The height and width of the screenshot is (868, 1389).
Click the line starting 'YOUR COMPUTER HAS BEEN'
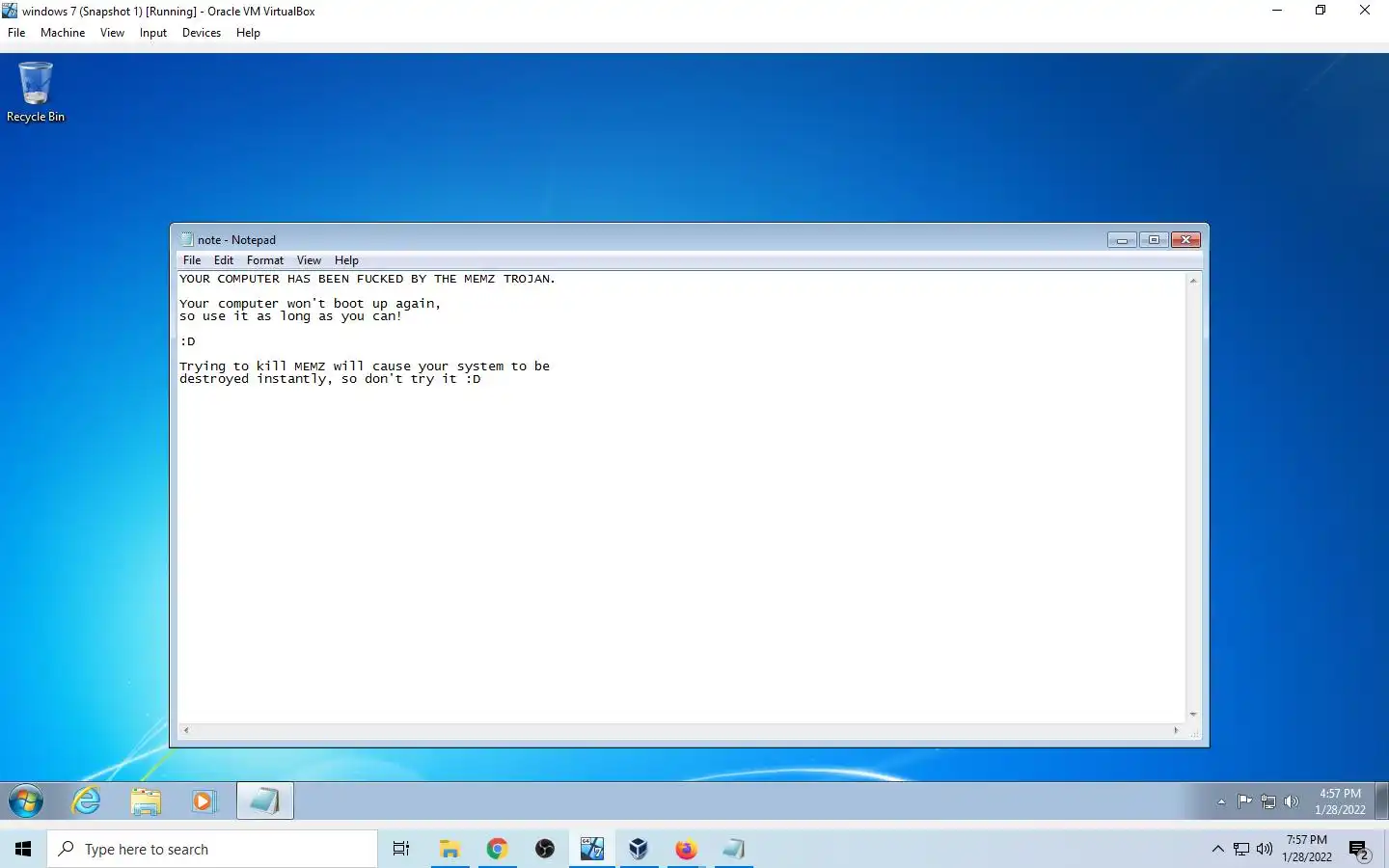click(367, 279)
